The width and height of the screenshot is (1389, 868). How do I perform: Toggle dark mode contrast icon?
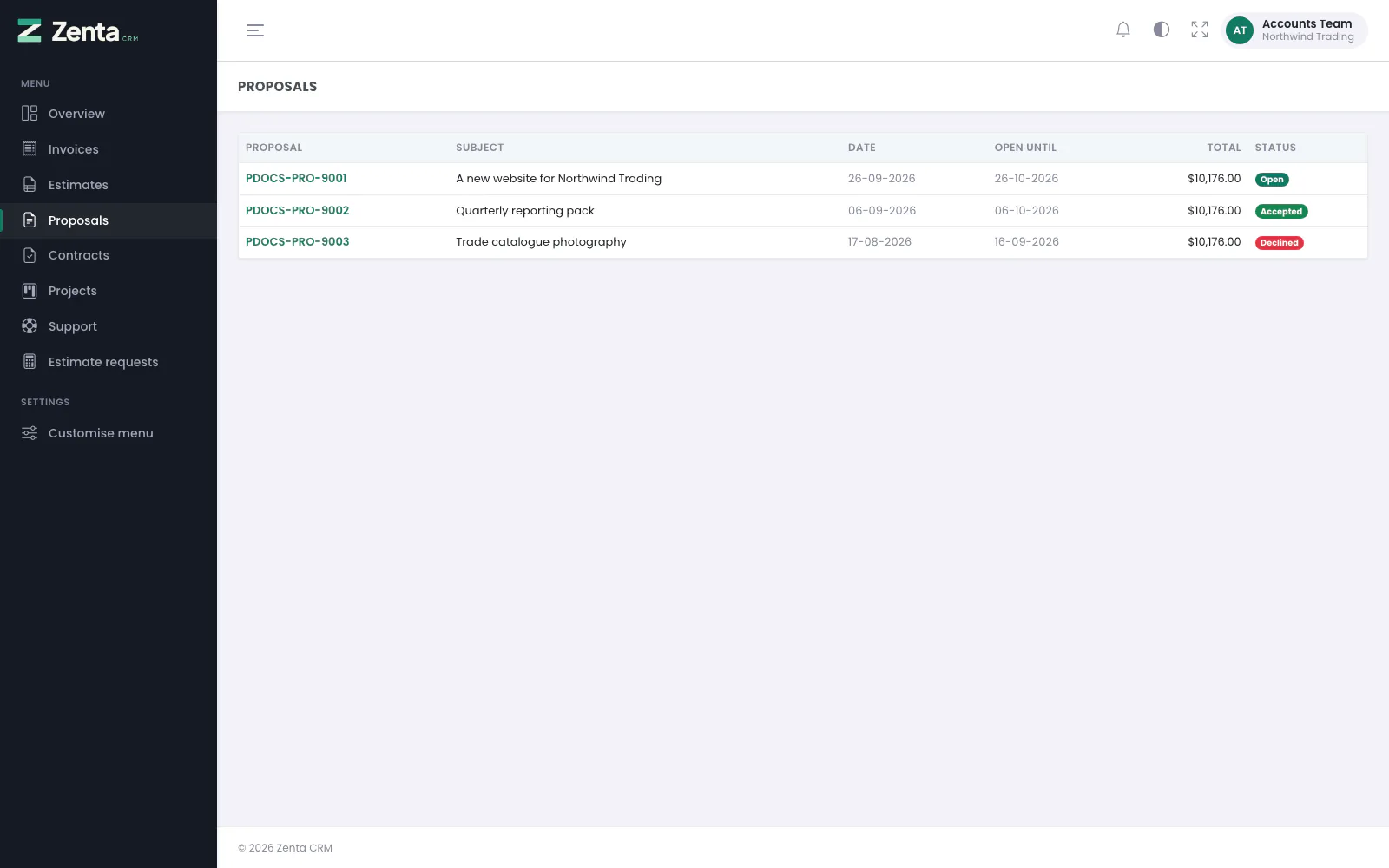point(1162,30)
